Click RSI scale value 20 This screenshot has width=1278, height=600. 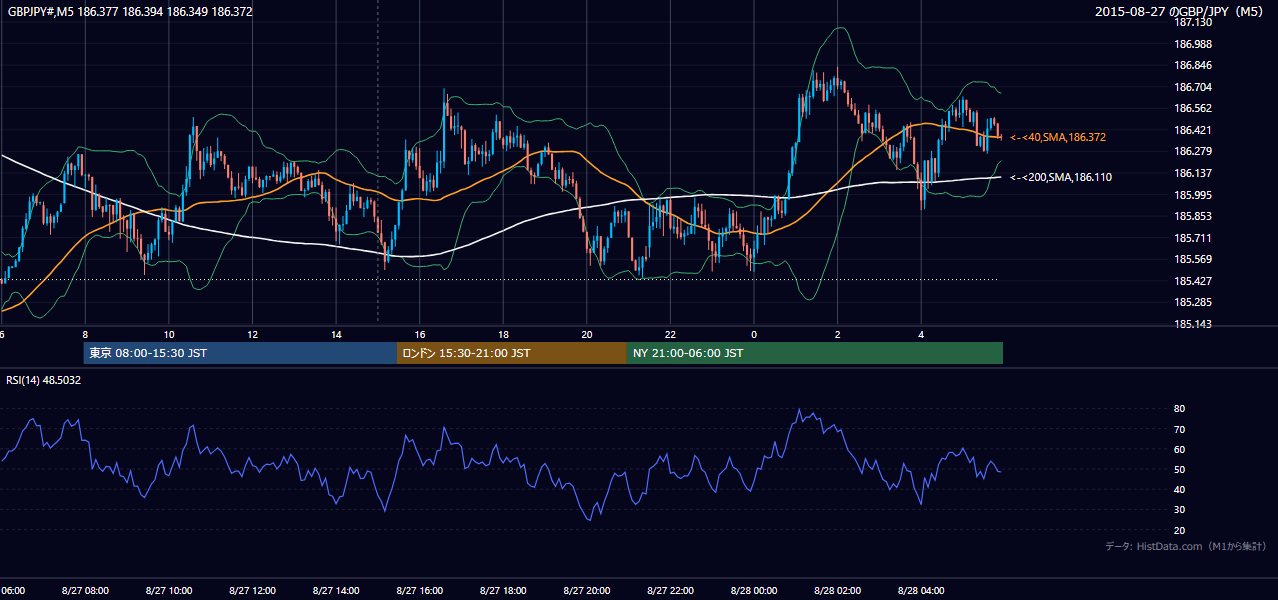[x=1179, y=530]
